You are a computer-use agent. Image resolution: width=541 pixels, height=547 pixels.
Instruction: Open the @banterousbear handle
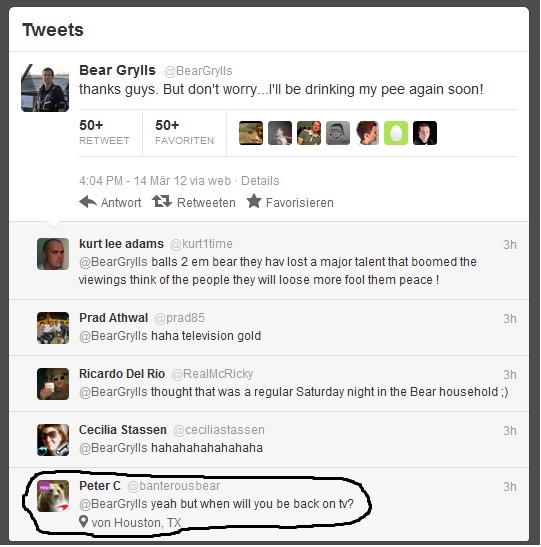(174, 486)
